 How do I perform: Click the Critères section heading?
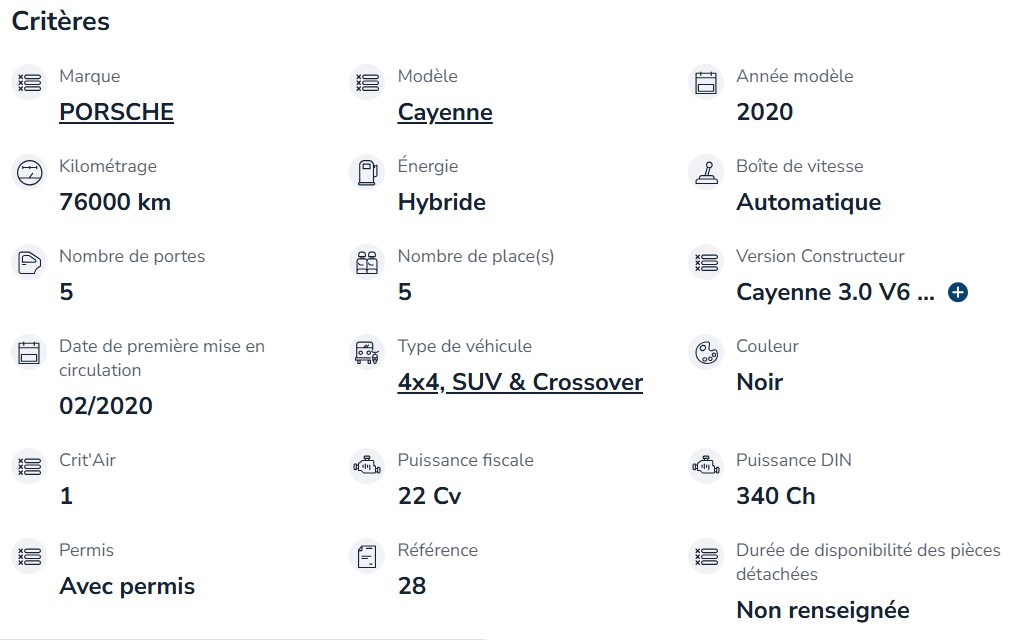61,21
